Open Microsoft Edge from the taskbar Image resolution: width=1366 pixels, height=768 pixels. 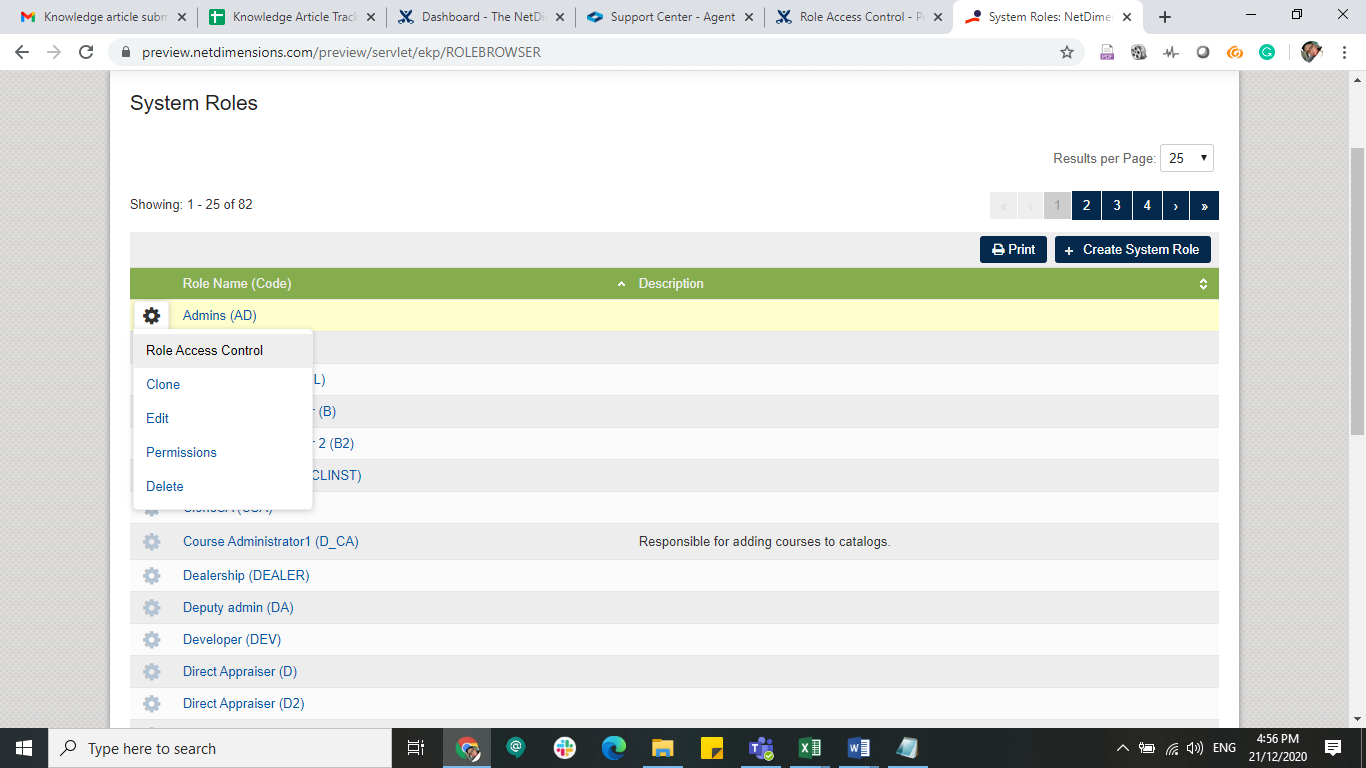pyautogui.click(x=614, y=748)
